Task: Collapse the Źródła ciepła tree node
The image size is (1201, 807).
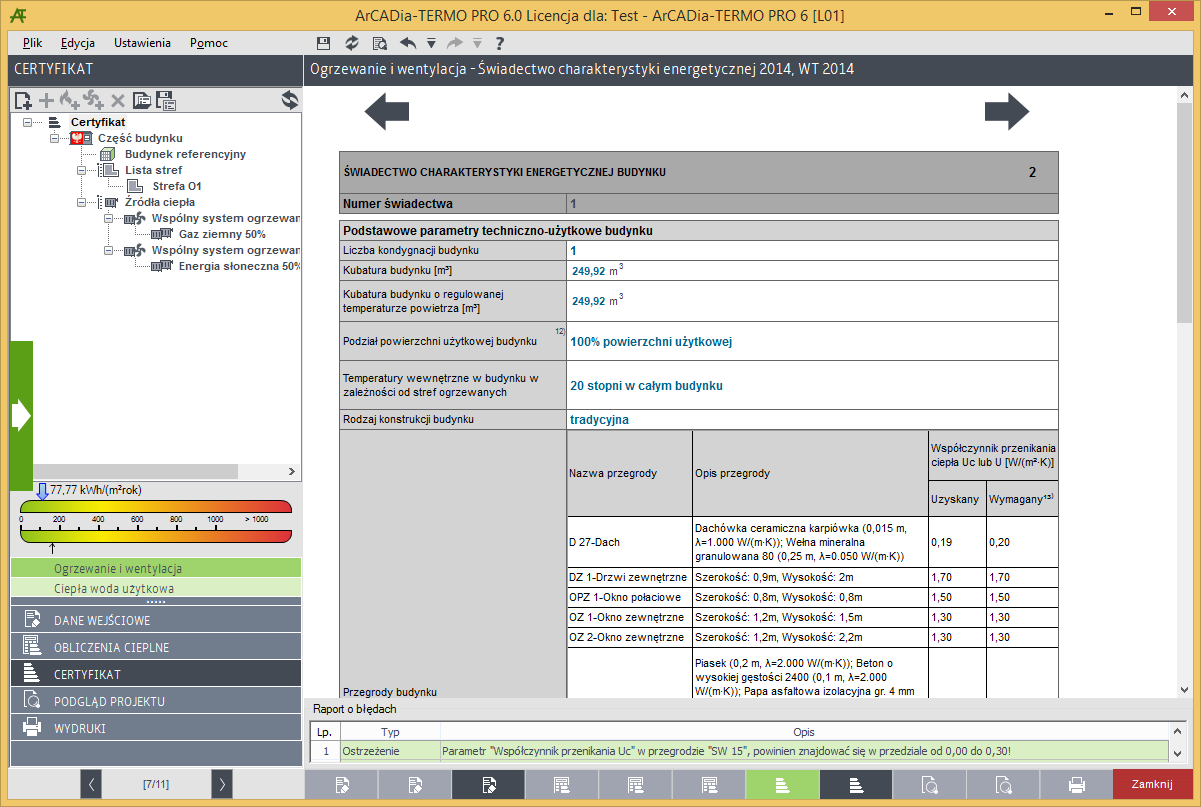Action: coord(82,202)
